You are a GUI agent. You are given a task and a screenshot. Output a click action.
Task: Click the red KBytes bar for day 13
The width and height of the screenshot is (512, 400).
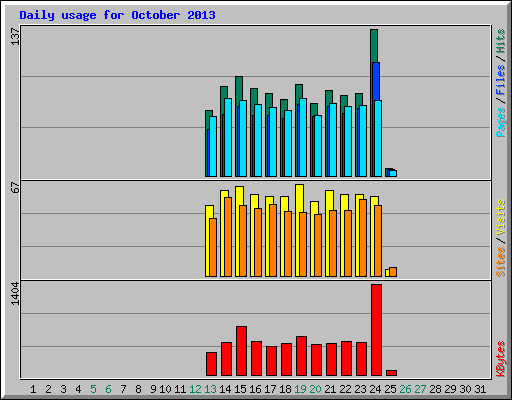point(211,364)
